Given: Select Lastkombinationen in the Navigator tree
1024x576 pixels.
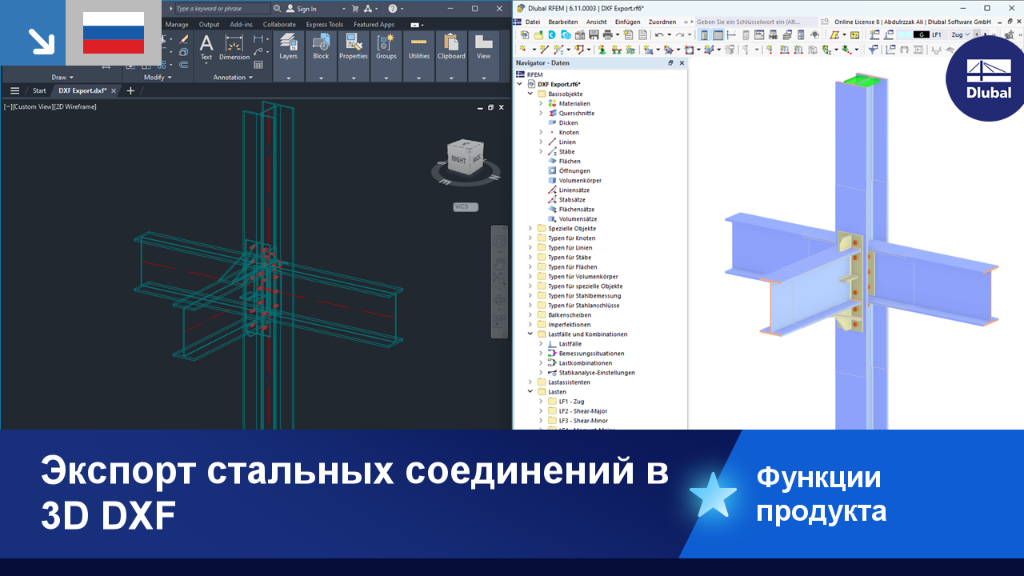Looking at the screenshot, I should pos(585,363).
